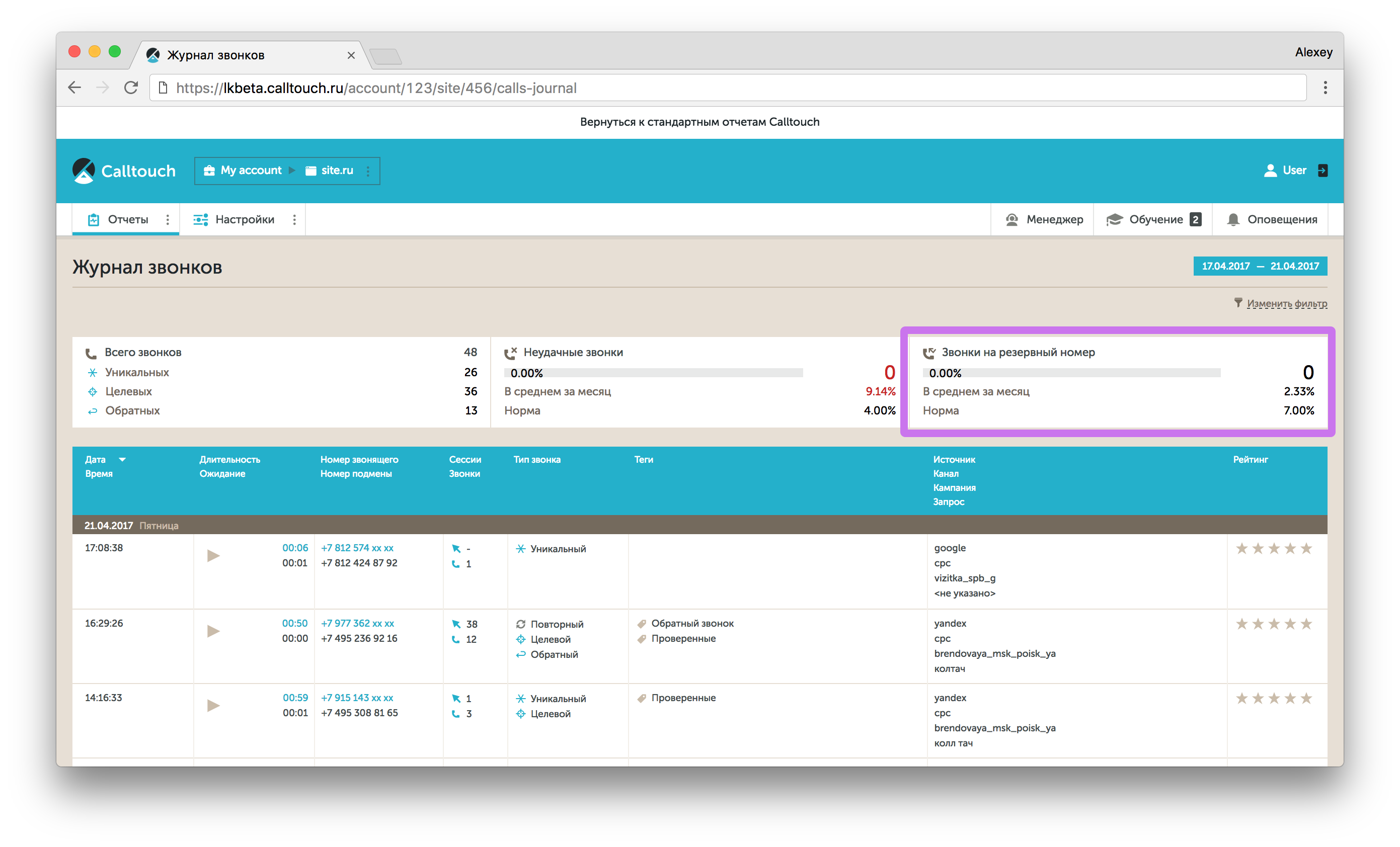The image size is (1400, 847).
Task: Click source vizitka_spb_g campaign text
Action: (965, 578)
